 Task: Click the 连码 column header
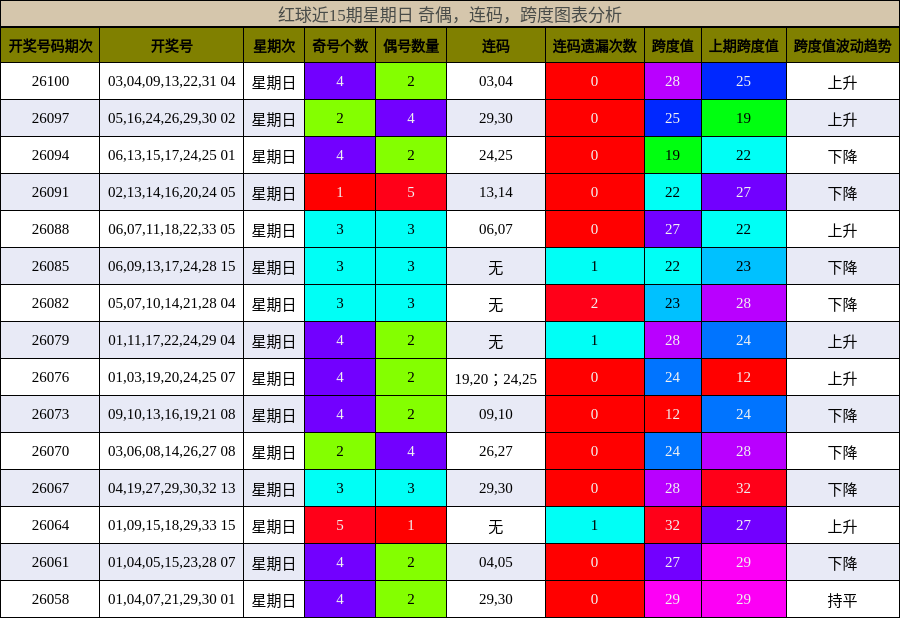(496, 46)
